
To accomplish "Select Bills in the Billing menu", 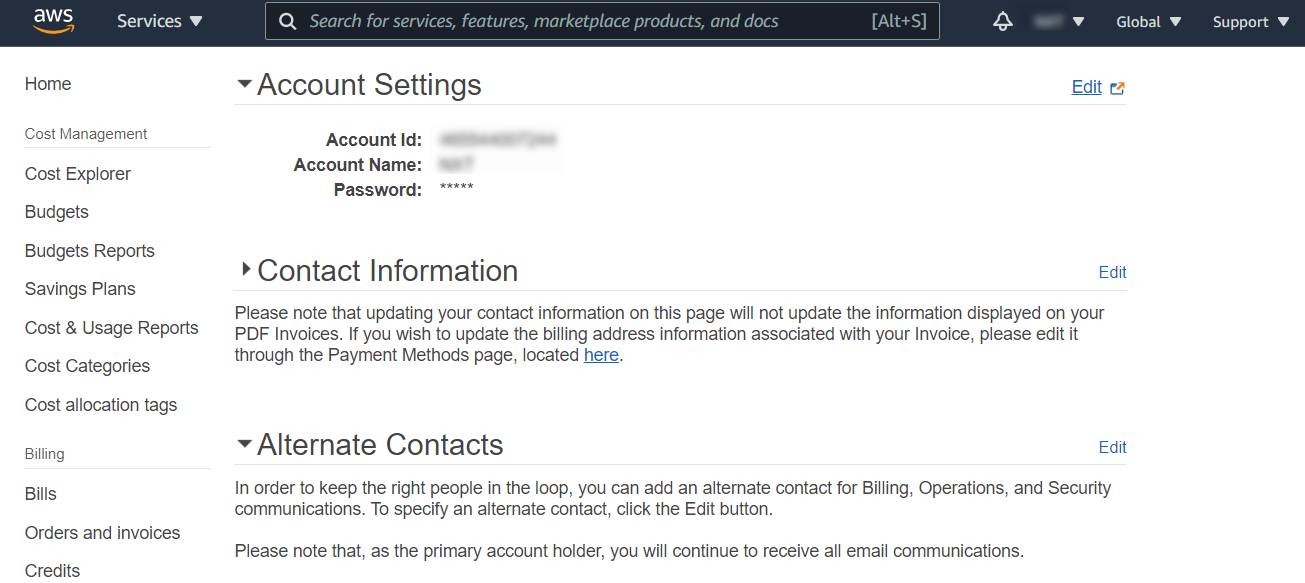I will [x=41, y=494].
